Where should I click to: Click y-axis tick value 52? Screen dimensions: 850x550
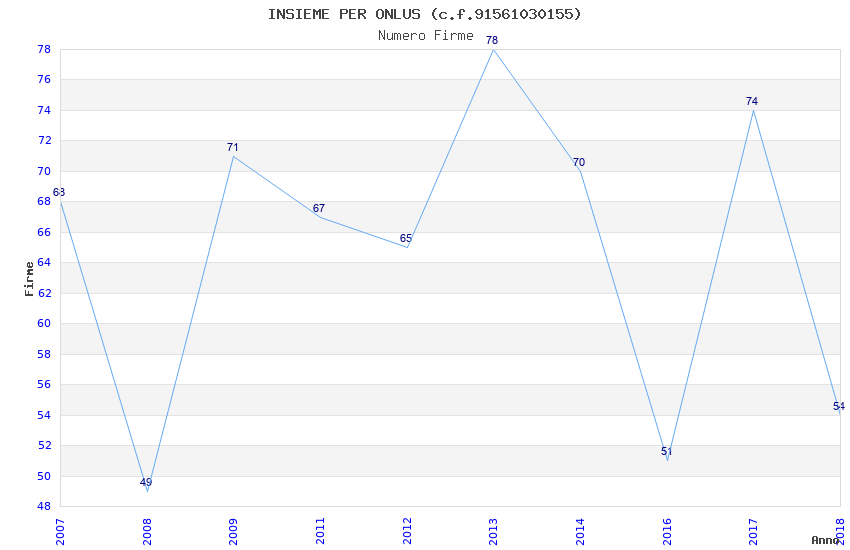pos(44,445)
